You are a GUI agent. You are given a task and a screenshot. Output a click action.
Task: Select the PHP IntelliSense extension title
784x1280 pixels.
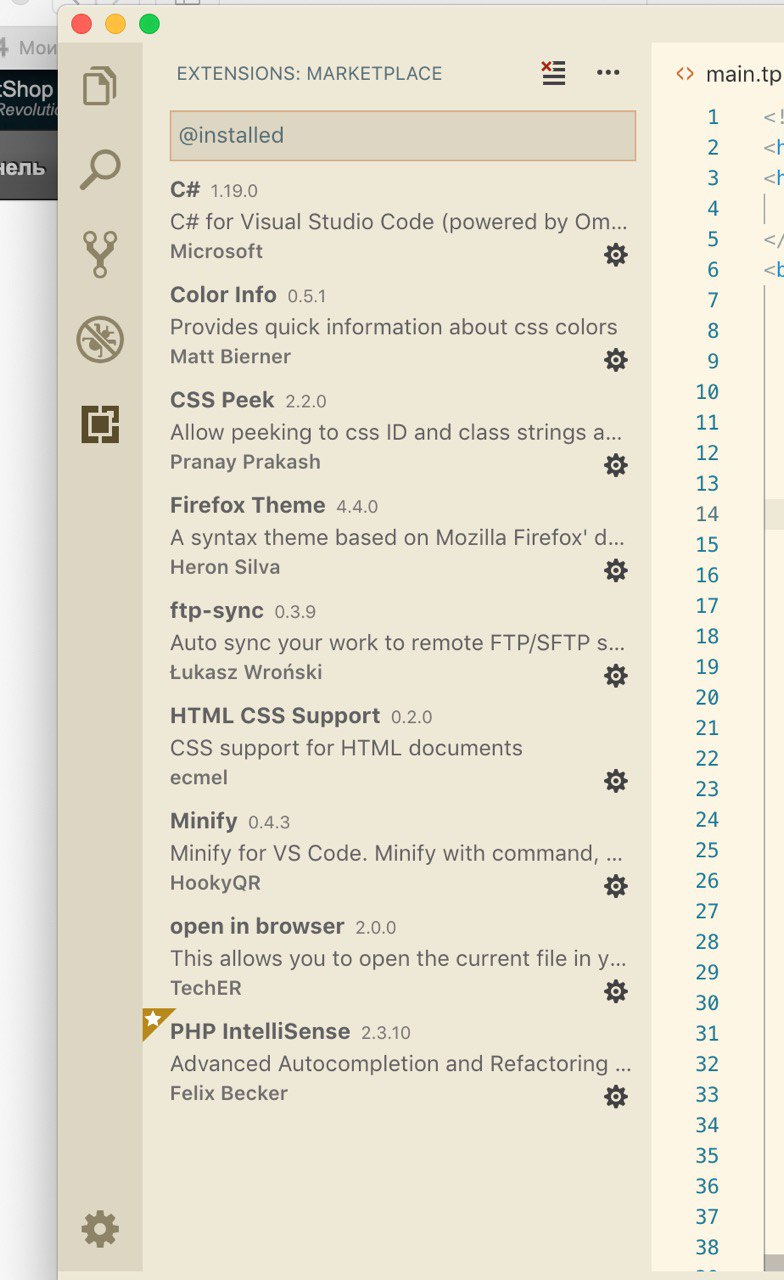[x=260, y=1031]
